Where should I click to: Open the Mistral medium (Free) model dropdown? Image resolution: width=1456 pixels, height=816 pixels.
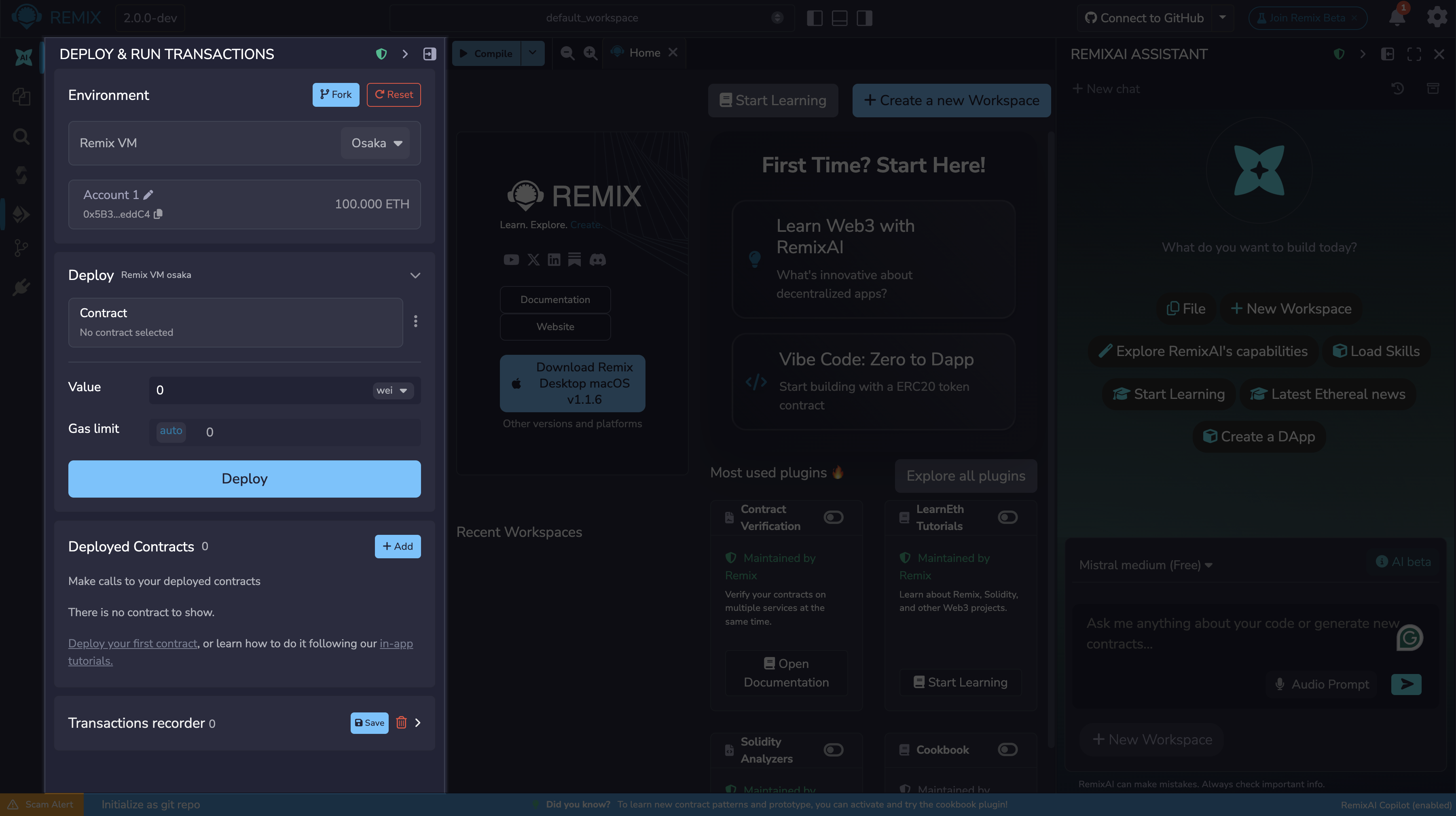pos(1146,565)
